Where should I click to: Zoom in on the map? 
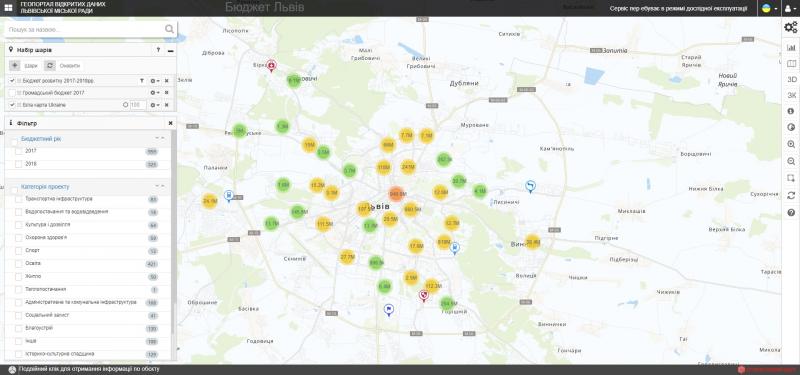point(791,144)
